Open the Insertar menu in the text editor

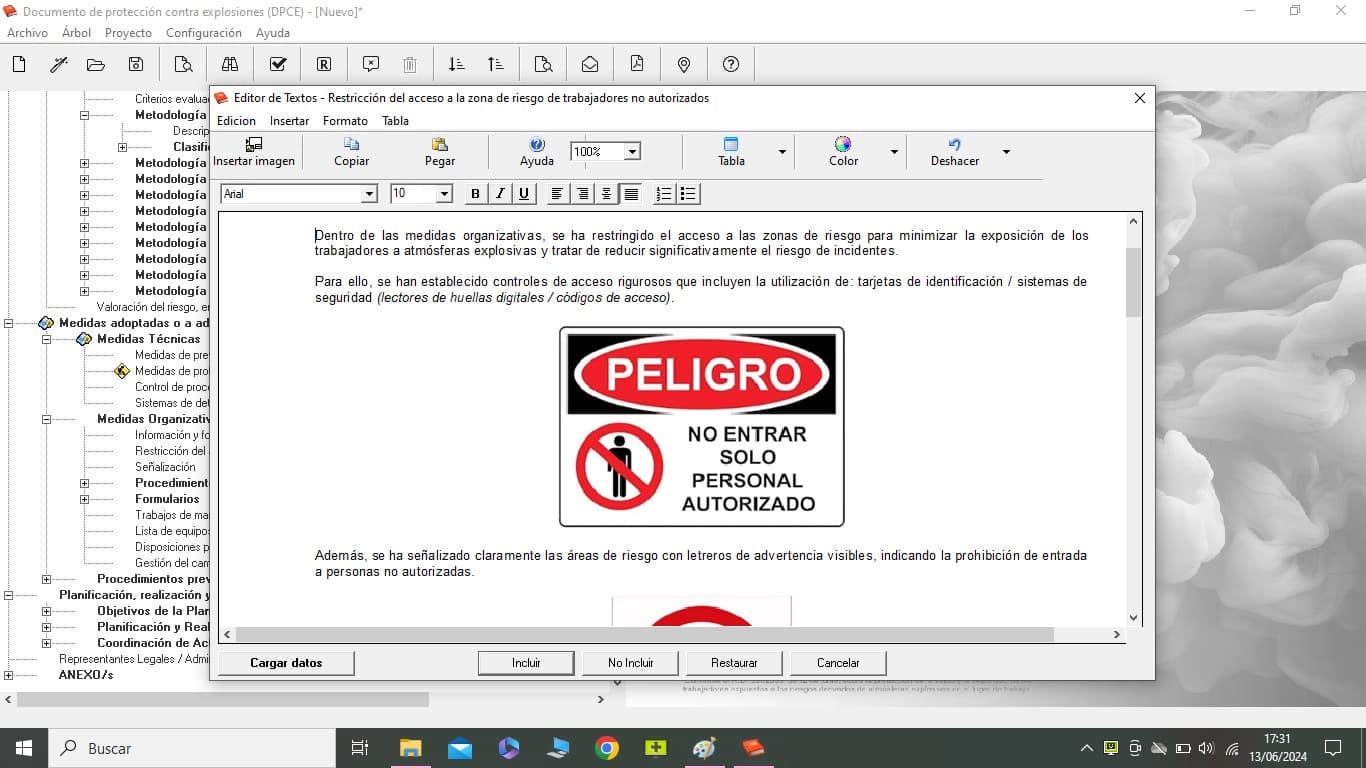(290, 121)
